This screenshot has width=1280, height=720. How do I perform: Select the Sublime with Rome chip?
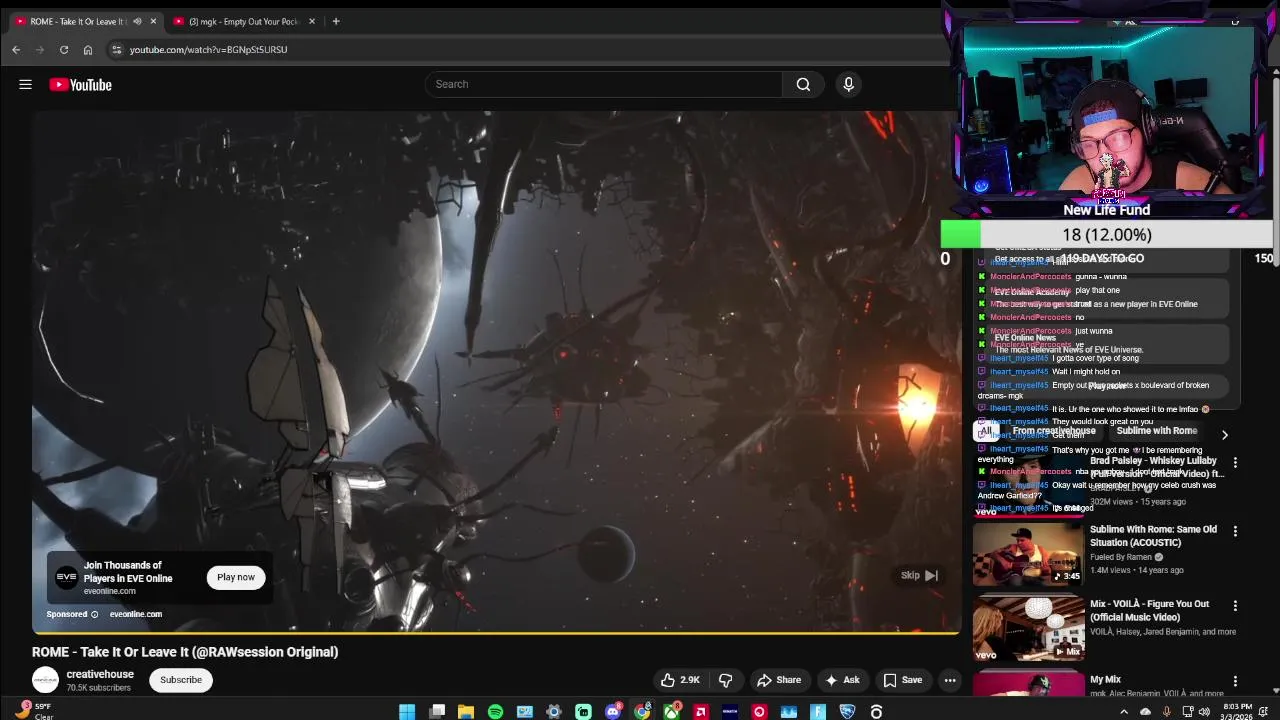[1157, 431]
